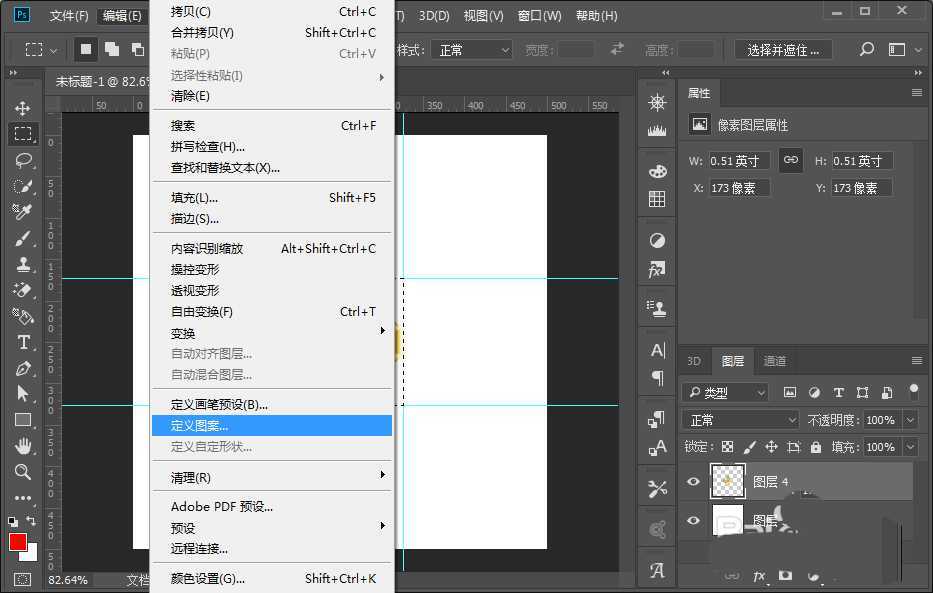The width and height of the screenshot is (933, 593).
Task: Link width and height in Properties panel
Action: coord(791,161)
